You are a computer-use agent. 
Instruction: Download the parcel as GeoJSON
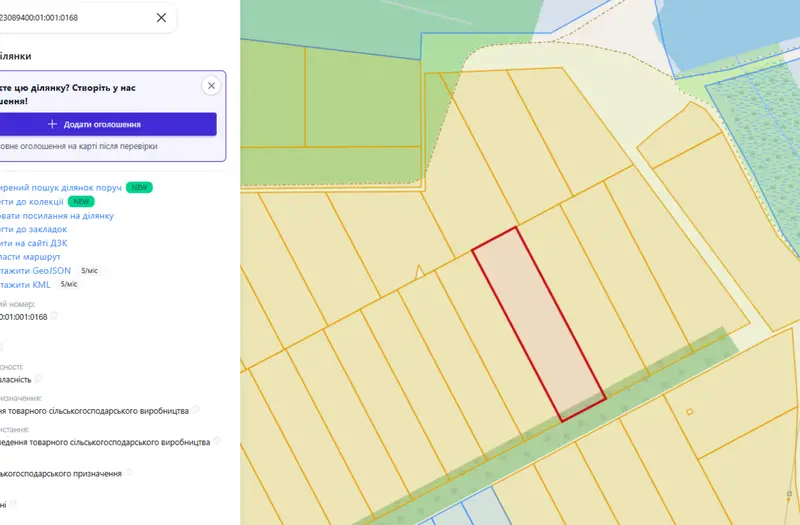pyautogui.click(x=35, y=270)
